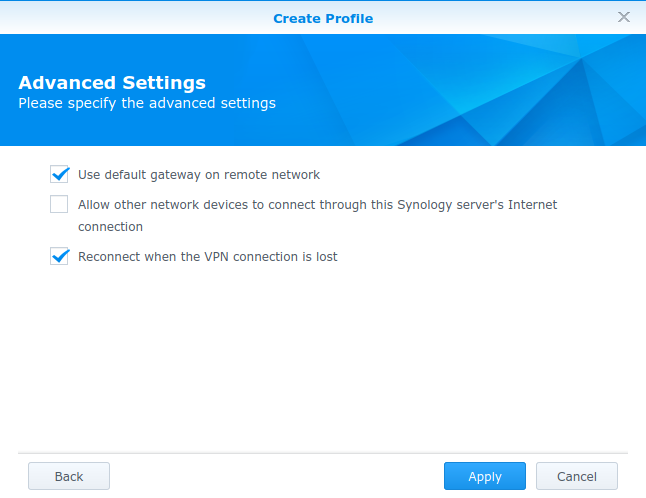Click the geometric pattern on blue banner

515,90
